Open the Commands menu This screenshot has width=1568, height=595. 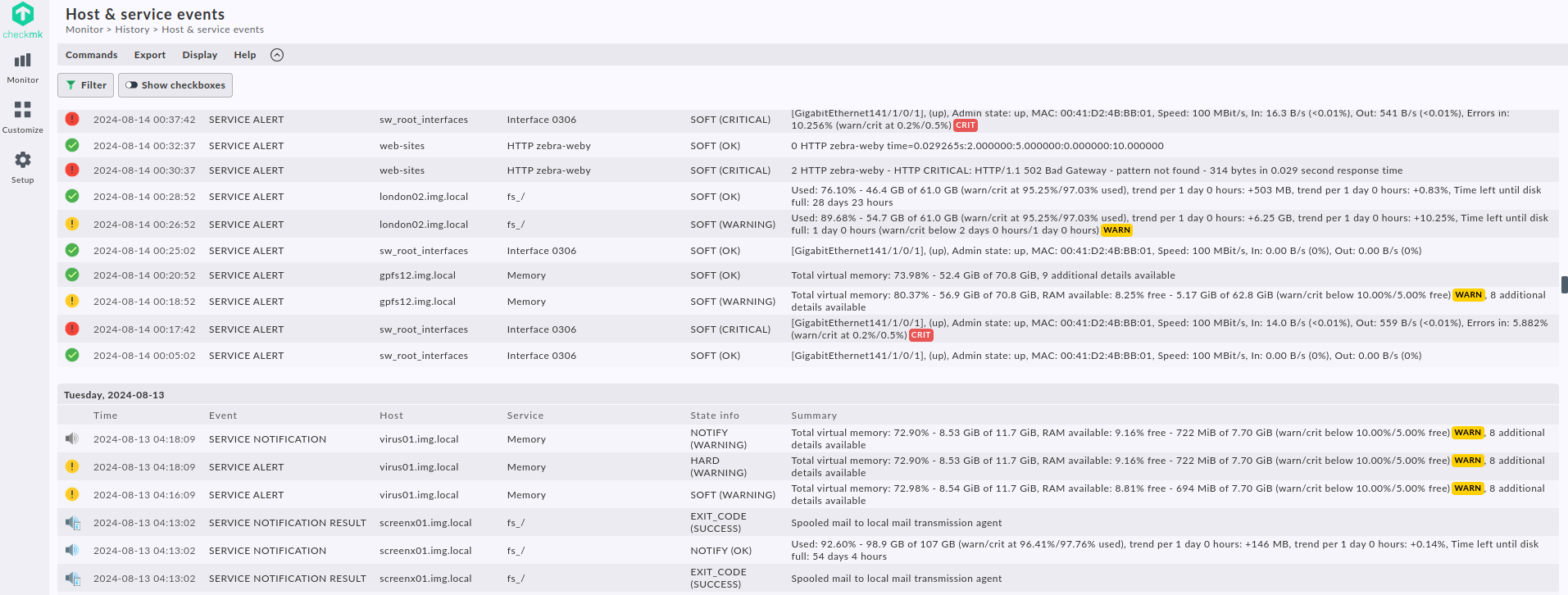click(x=91, y=55)
